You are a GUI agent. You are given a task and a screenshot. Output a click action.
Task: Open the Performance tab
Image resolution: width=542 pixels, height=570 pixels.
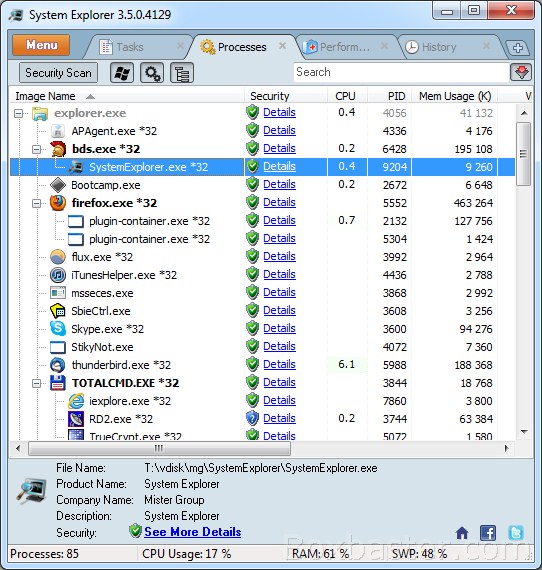coord(345,47)
